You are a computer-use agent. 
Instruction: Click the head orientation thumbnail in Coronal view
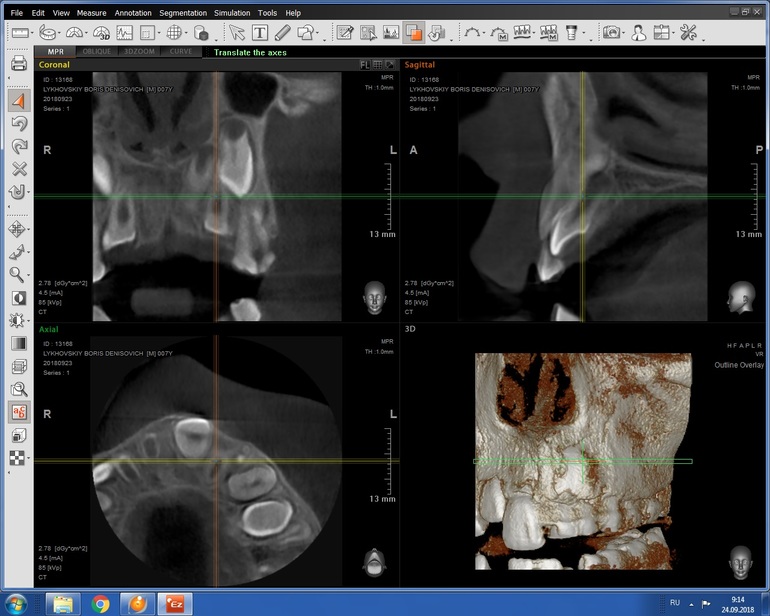coord(375,296)
